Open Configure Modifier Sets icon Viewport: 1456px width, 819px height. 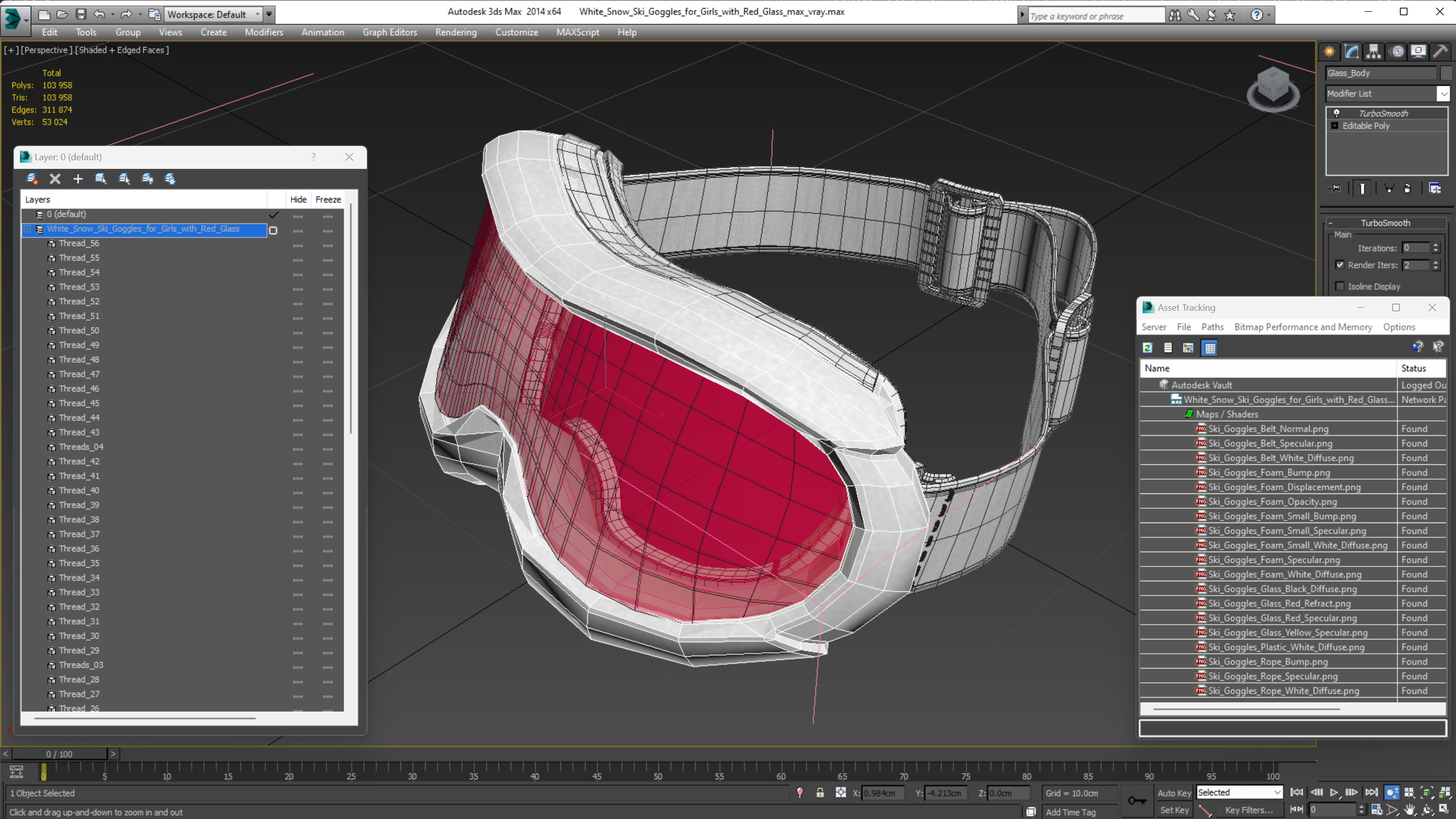pyautogui.click(x=1435, y=188)
